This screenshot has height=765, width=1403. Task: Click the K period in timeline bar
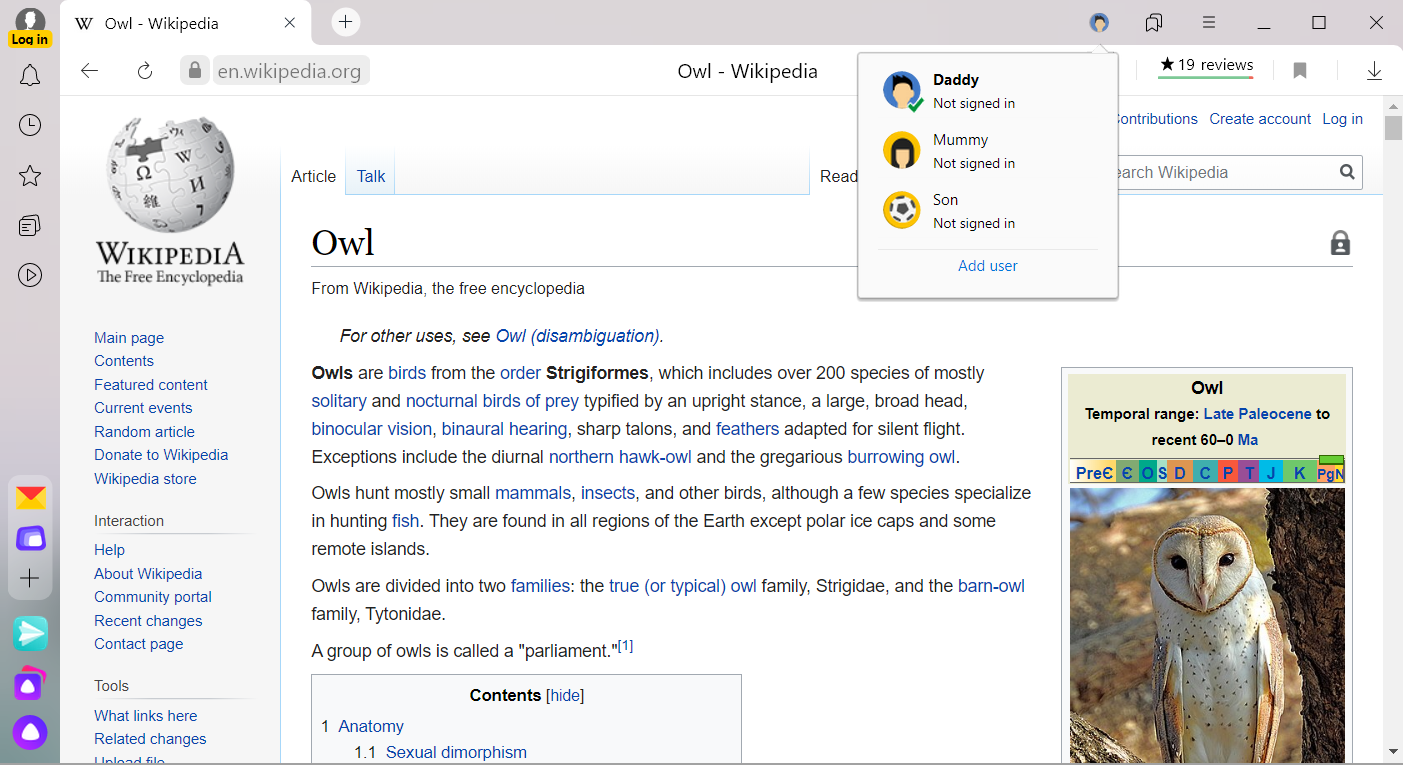(1299, 473)
